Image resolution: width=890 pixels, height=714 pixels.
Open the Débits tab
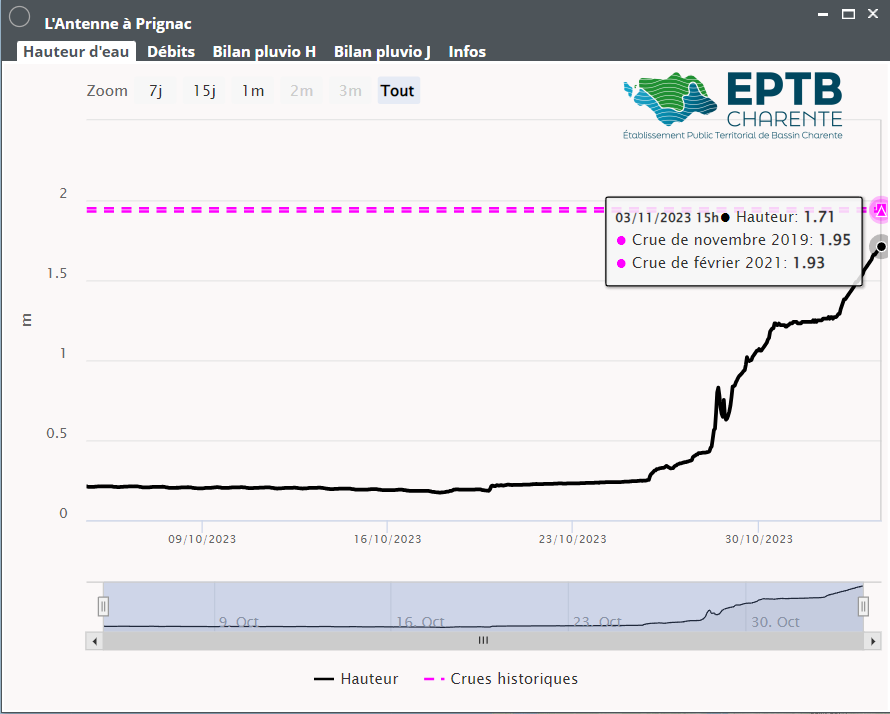click(171, 52)
